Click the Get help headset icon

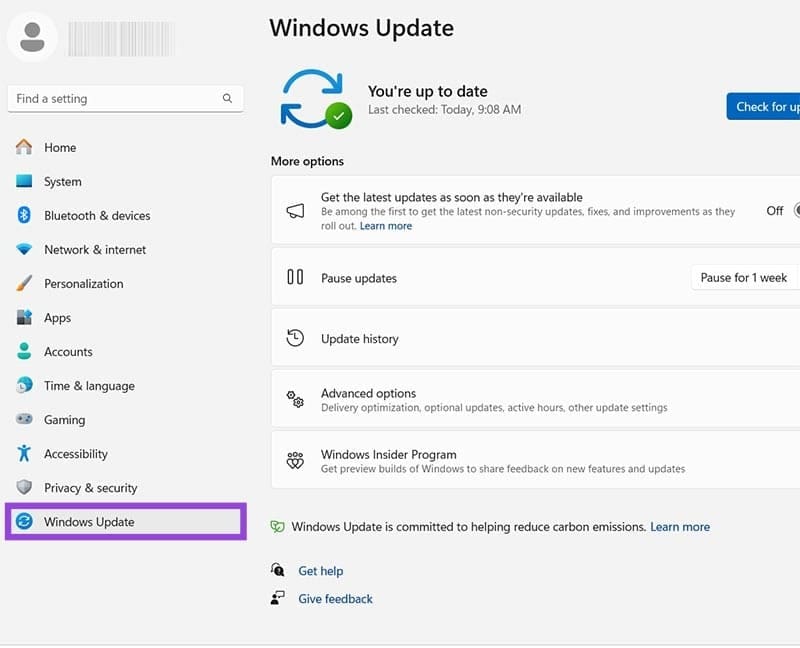click(277, 569)
